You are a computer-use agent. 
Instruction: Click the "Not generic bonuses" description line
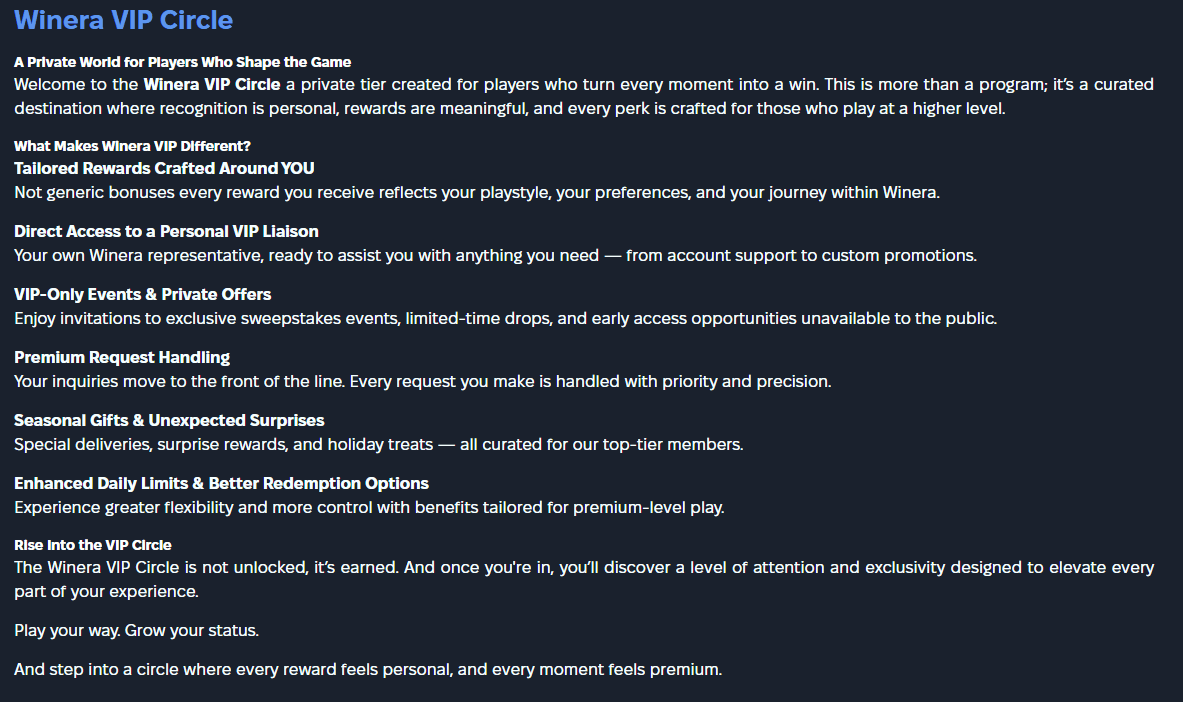pyautogui.click(x=476, y=192)
